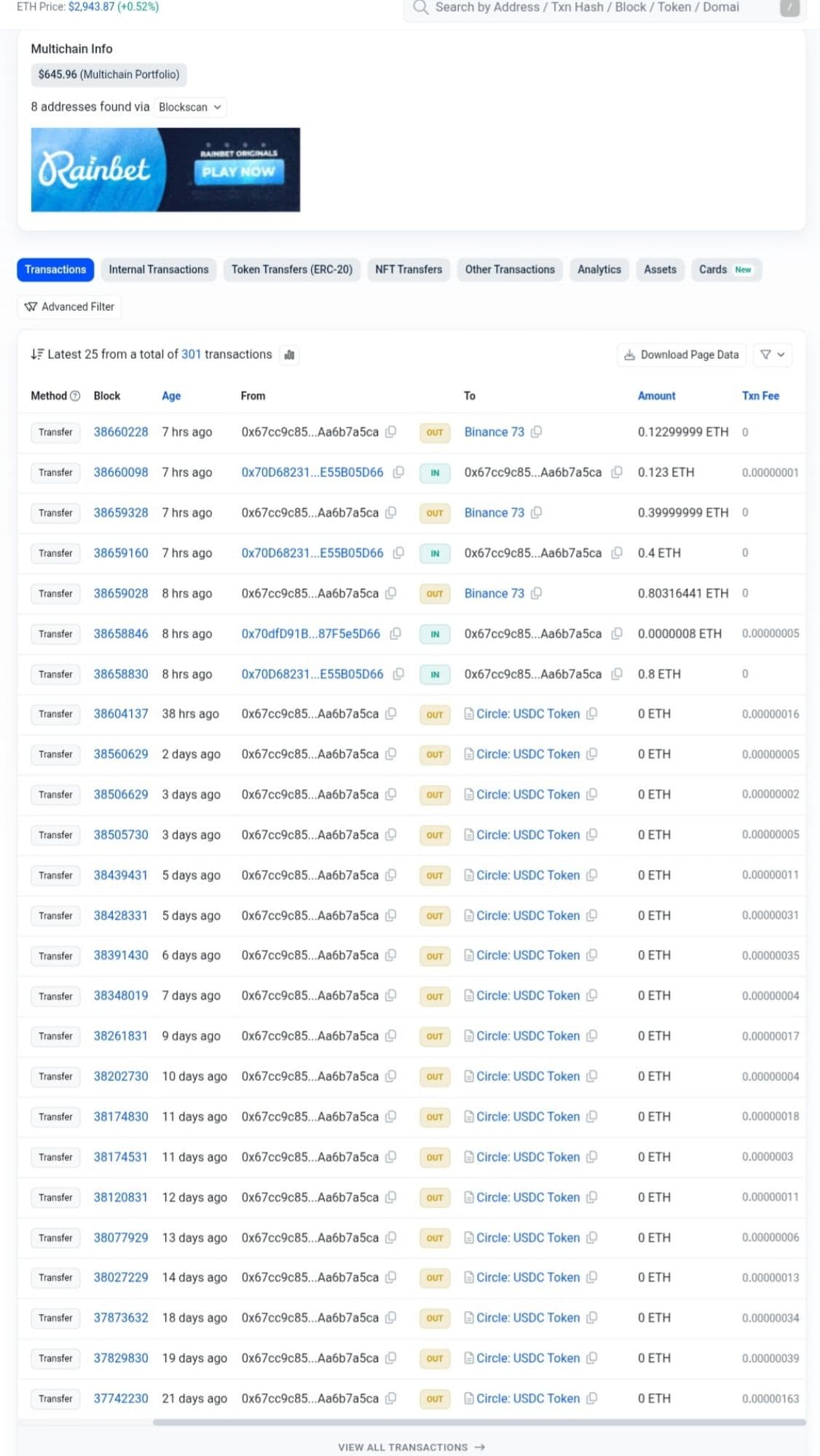
Task: Switch to Token Transfers (ERC-20) tab
Action: coord(291,269)
